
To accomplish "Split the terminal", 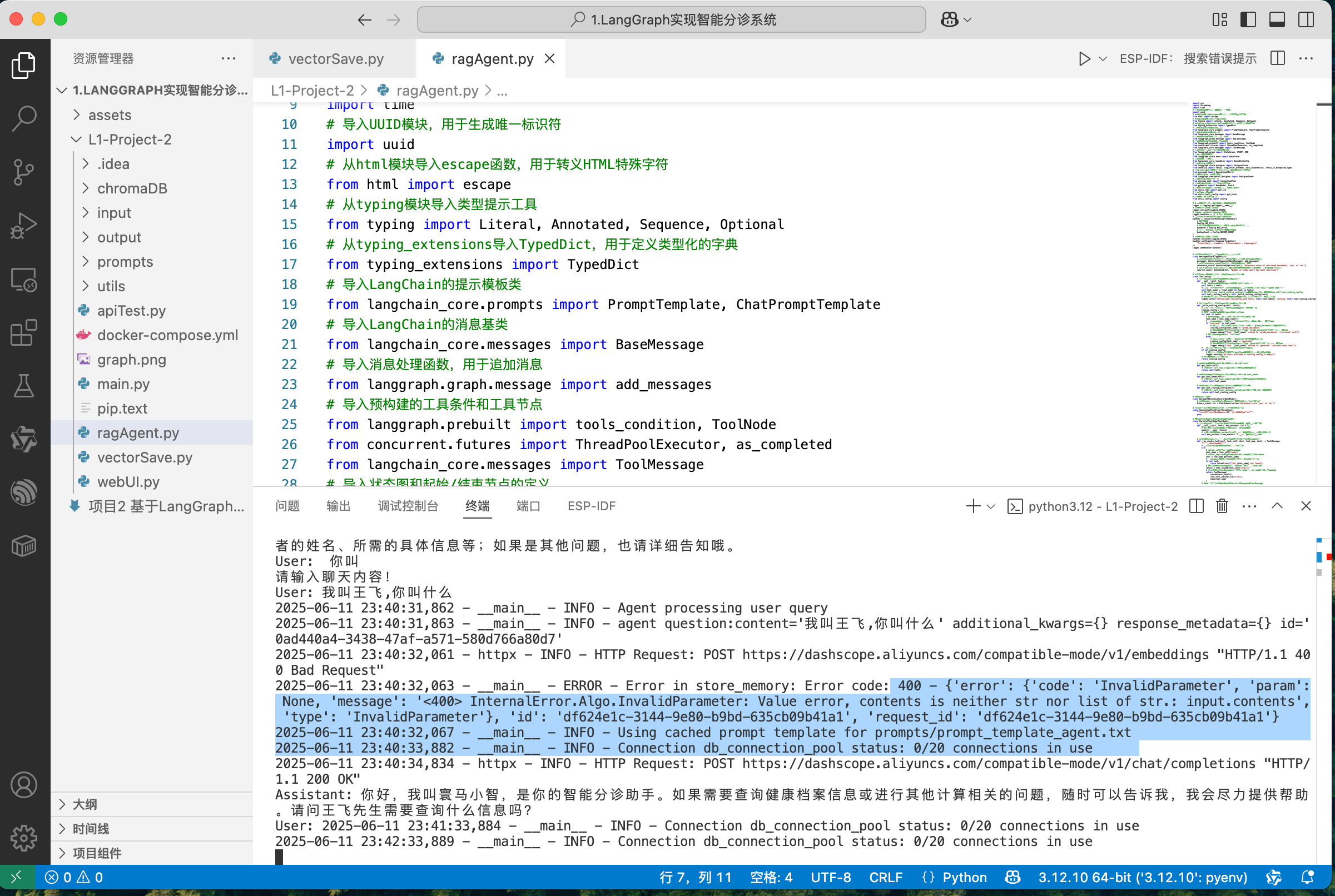I will pos(1196,506).
